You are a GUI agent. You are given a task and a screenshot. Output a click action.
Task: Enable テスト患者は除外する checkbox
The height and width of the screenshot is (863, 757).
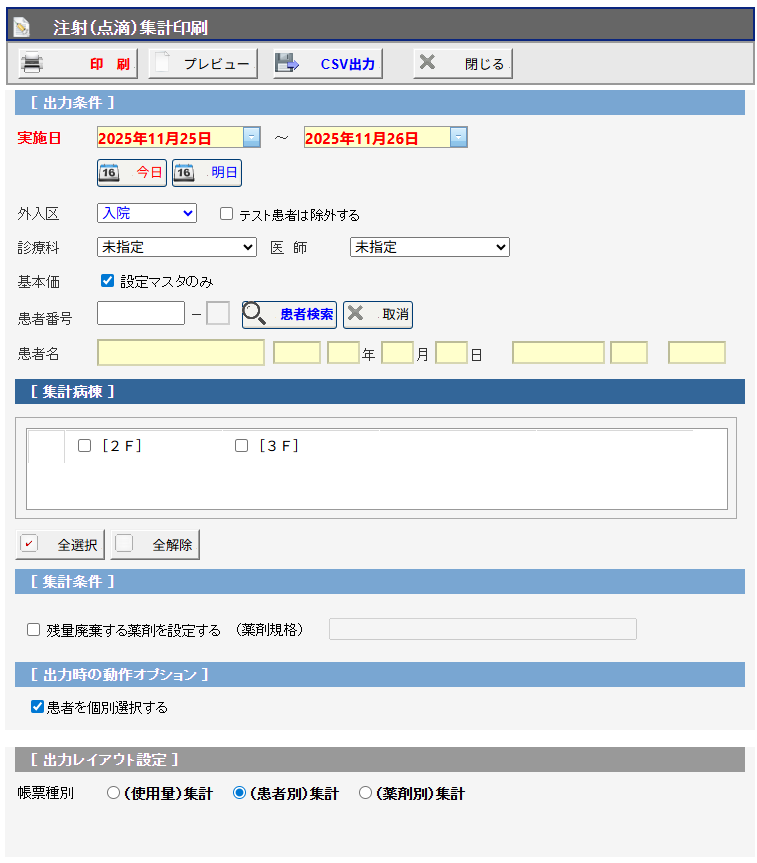(226, 214)
